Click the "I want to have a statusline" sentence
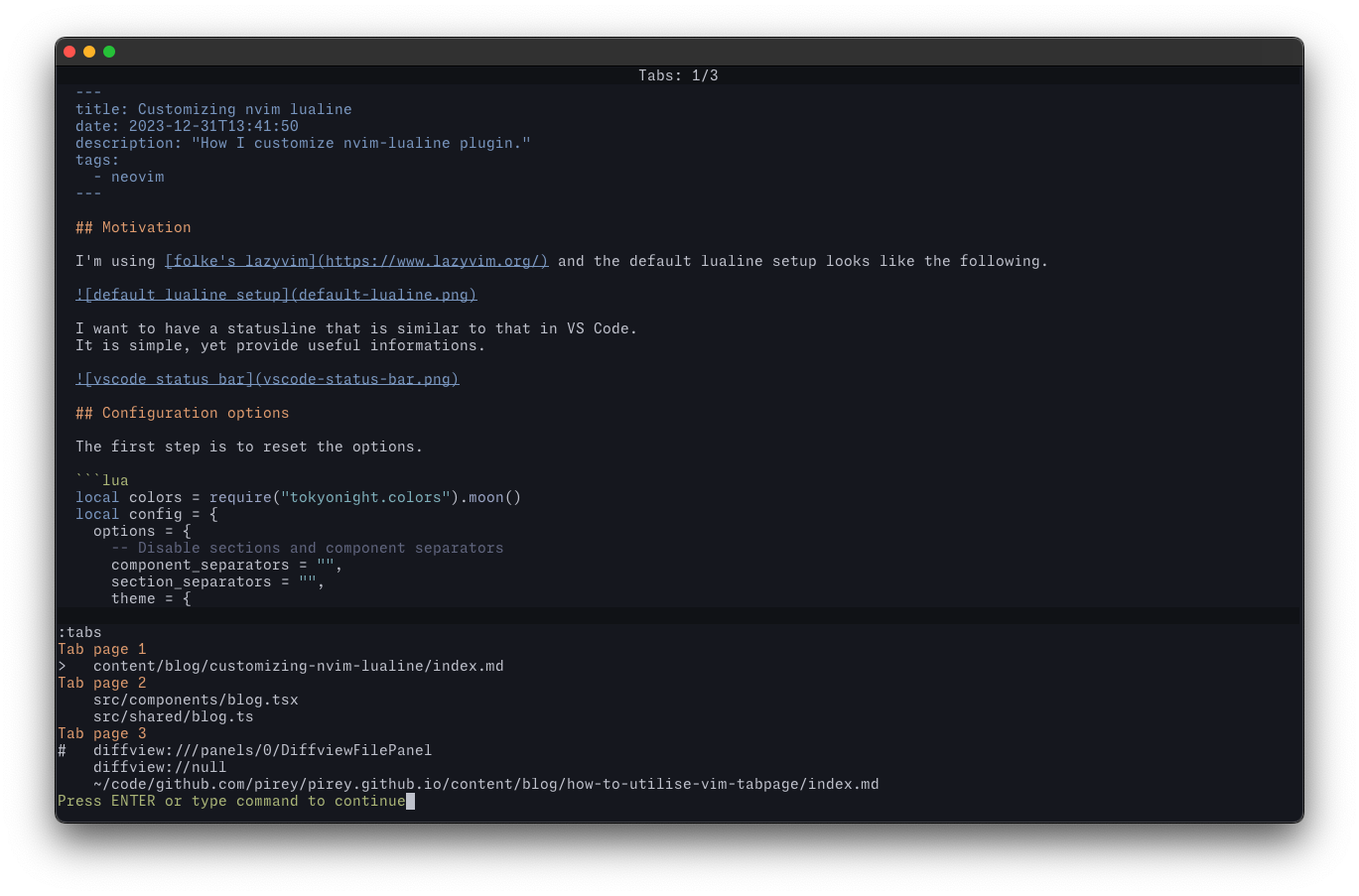The width and height of the screenshot is (1359, 896). click(356, 328)
